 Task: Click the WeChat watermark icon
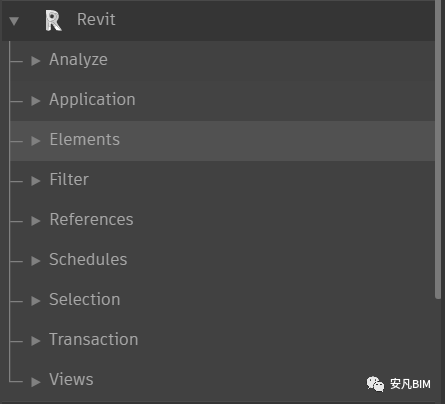click(375, 384)
